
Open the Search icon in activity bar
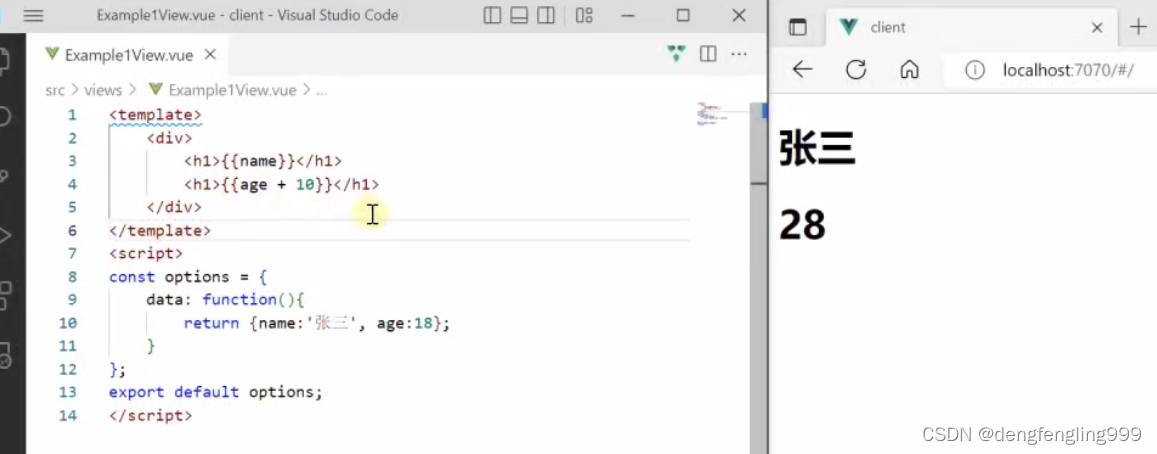[4, 117]
